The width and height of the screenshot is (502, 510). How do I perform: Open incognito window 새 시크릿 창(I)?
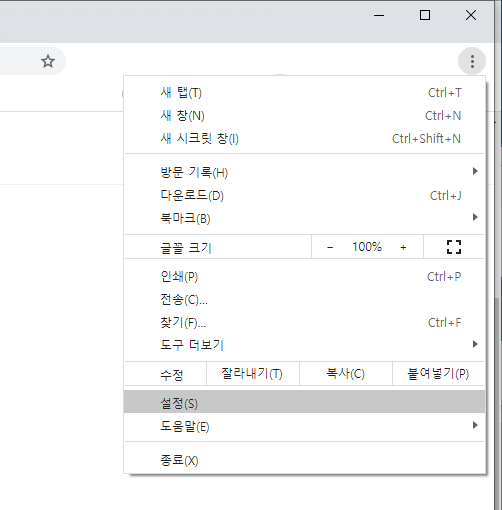pyautogui.click(x=304, y=139)
